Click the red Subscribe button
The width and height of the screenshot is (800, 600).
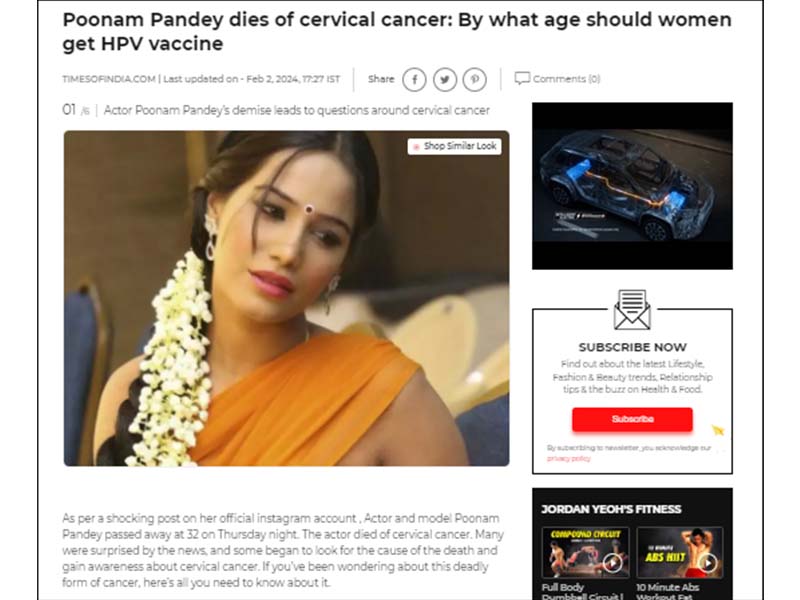[x=632, y=419]
